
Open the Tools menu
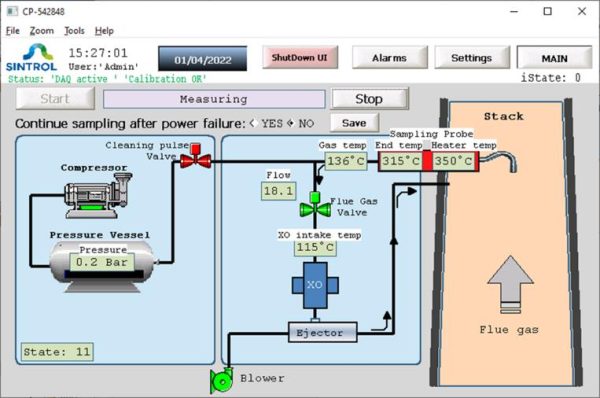click(74, 31)
